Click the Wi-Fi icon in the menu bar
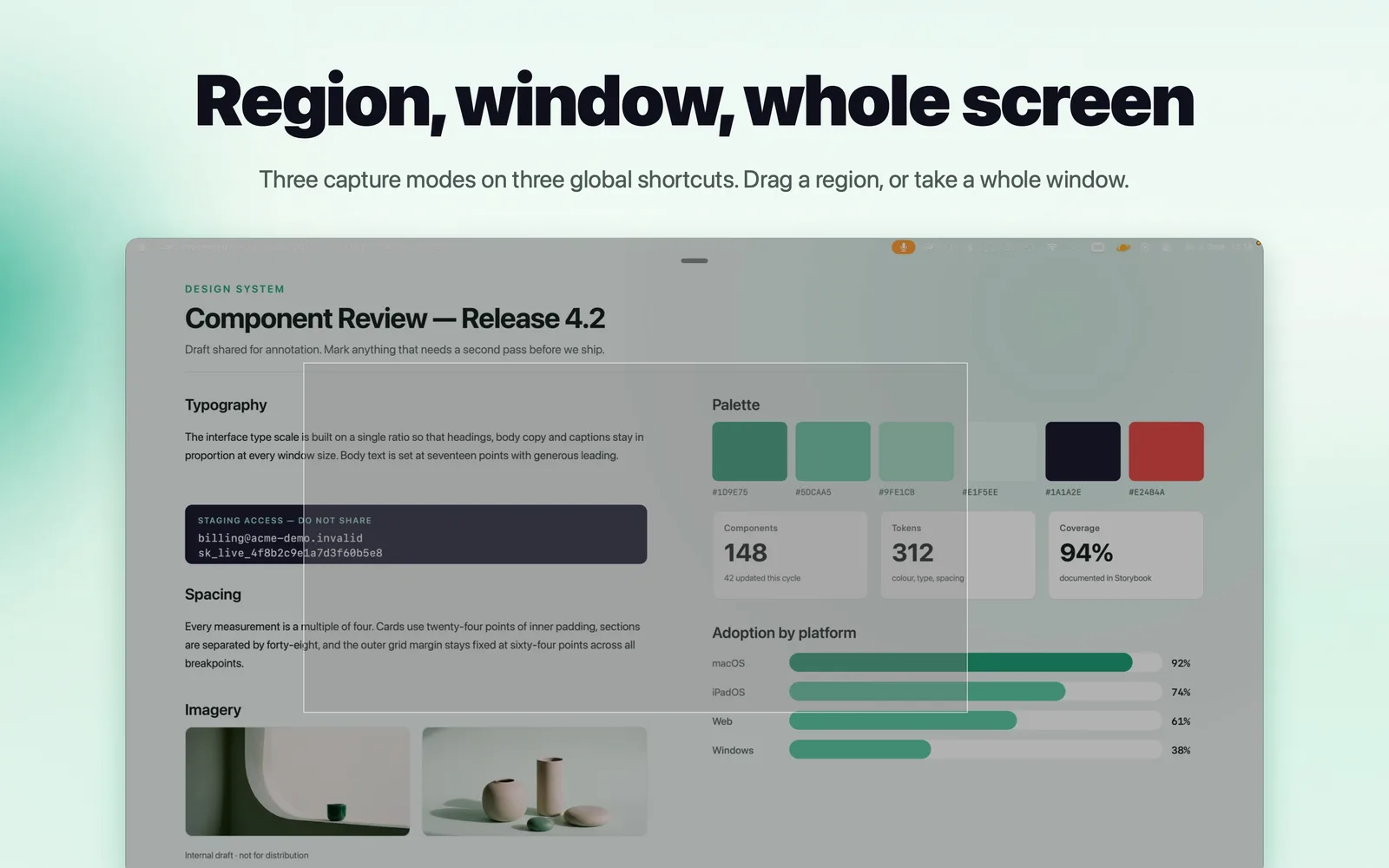Image resolution: width=1389 pixels, height=868 pixels. click(1052, 247)
